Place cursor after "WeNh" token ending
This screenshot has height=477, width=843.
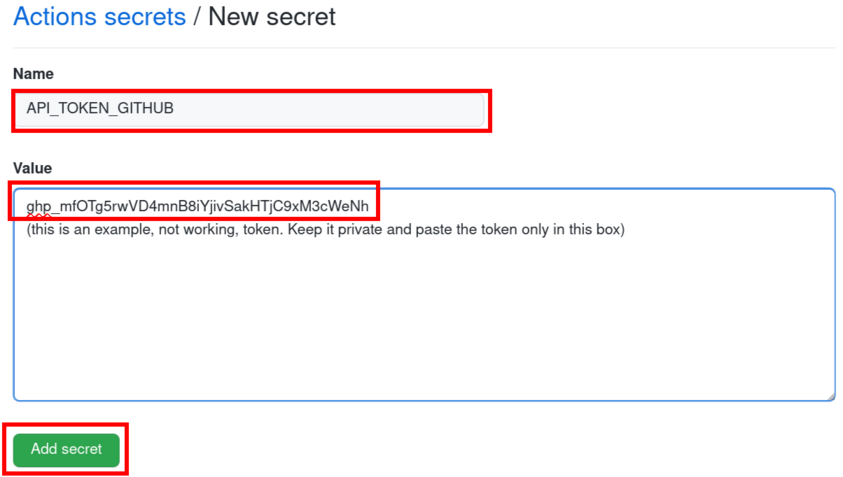[x=370, y=206]
